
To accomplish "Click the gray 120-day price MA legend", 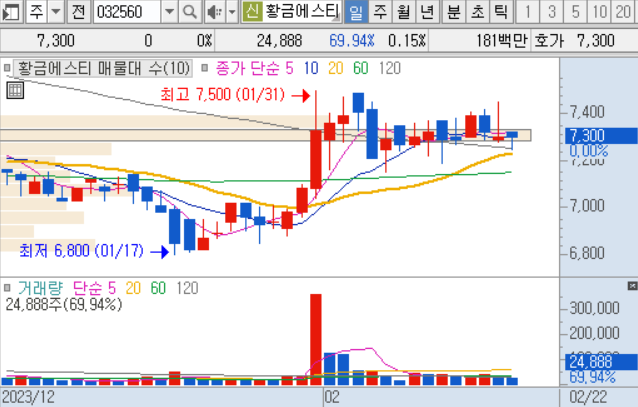I will click(x=390, y=68).
